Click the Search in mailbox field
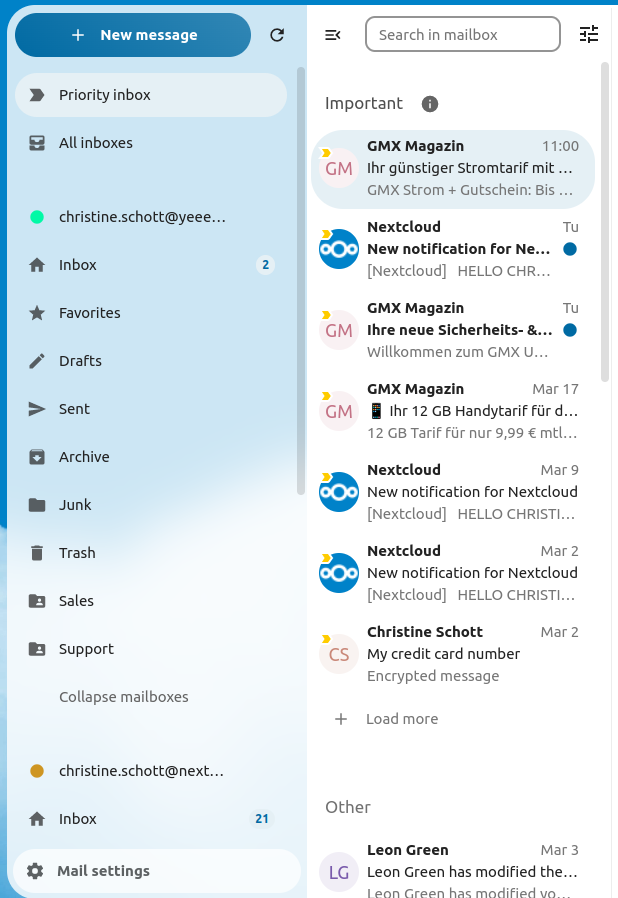 pyautogui.click(x=462, y=35)
